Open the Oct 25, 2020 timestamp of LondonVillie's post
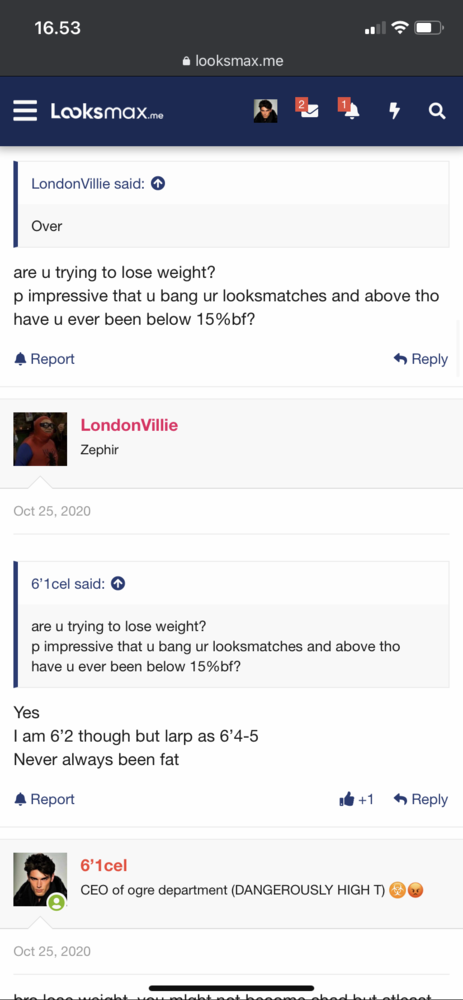This screenshot has height=1000, width=463. (52, 511)
